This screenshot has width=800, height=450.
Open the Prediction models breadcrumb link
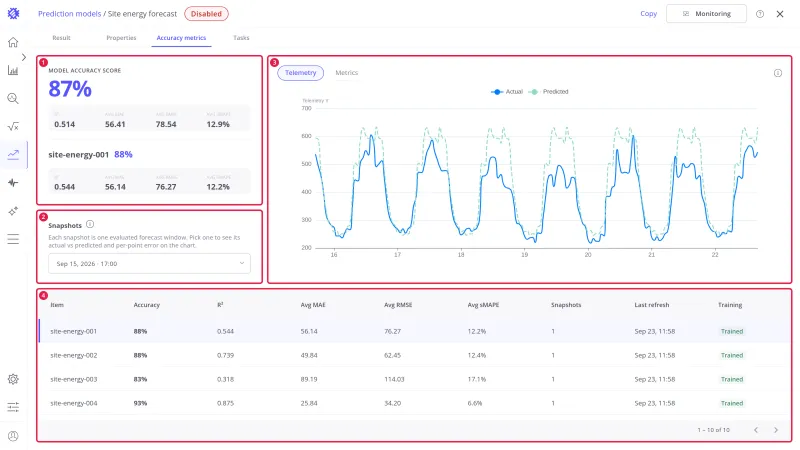[69, 14]
